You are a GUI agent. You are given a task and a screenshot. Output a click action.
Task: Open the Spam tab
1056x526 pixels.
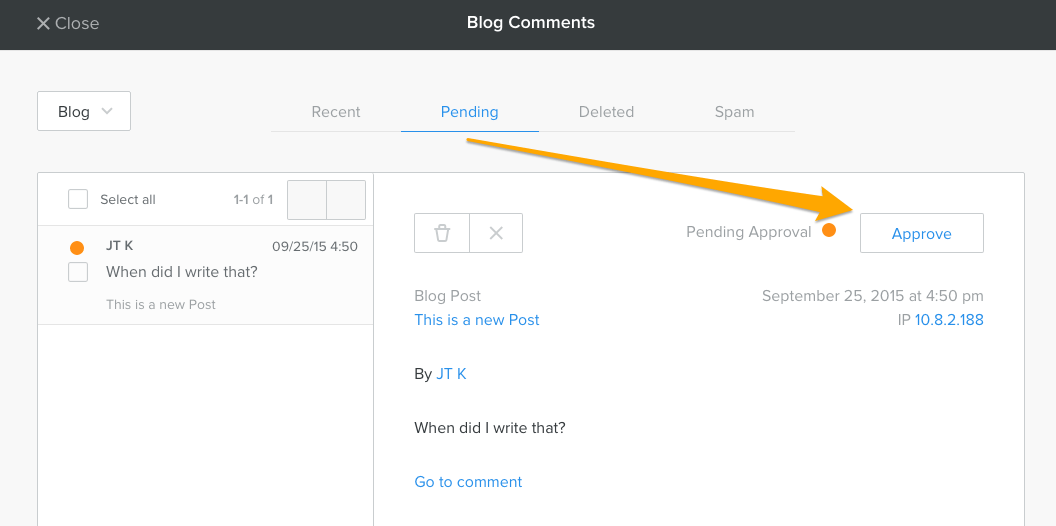(x=734, y=112)
